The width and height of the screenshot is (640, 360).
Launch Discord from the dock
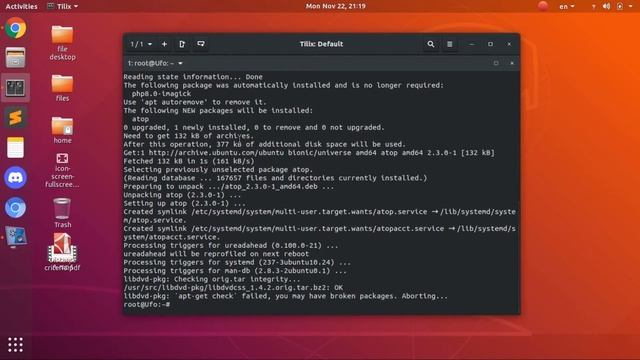16,178
